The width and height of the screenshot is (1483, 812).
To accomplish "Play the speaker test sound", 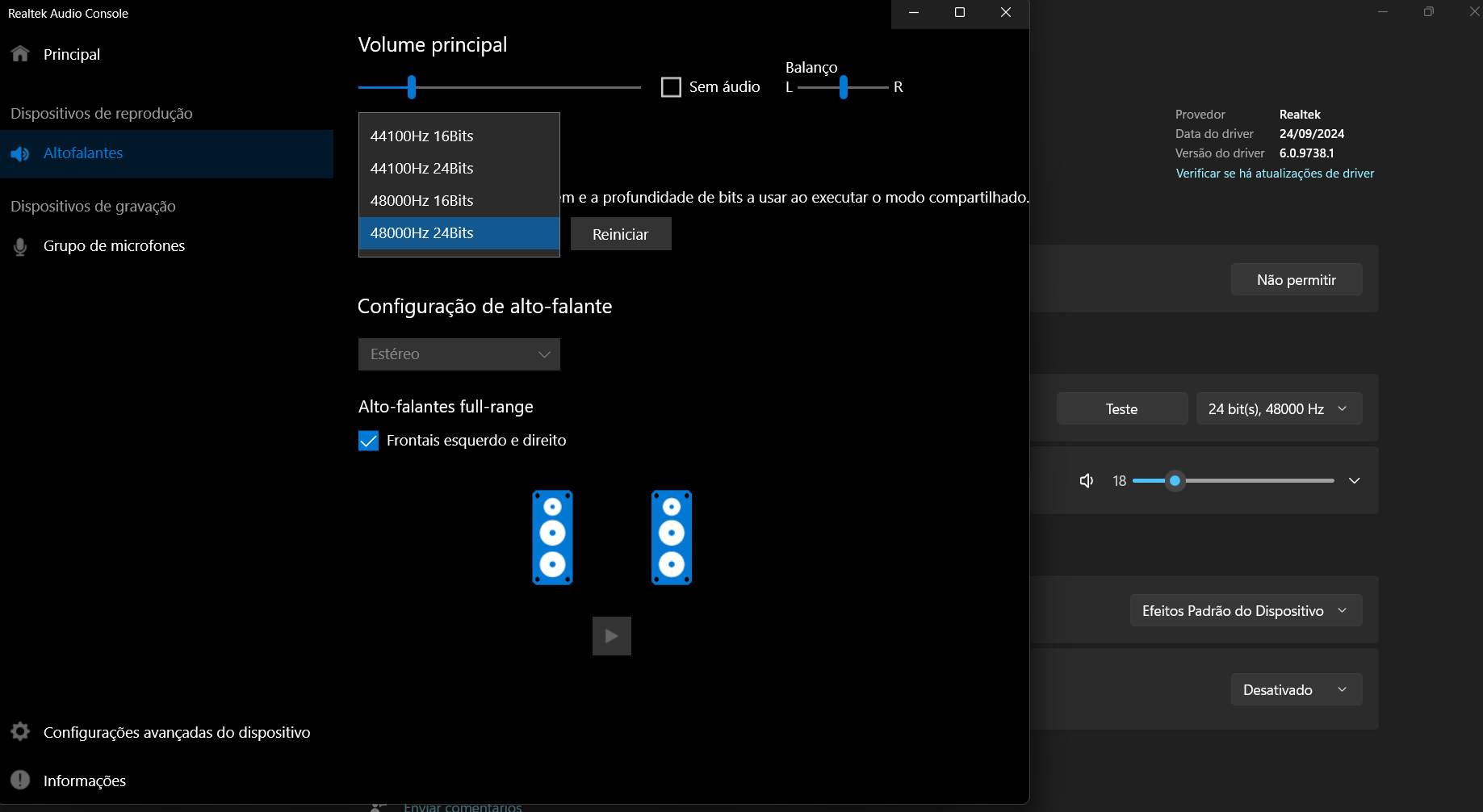I will (612, 636).
